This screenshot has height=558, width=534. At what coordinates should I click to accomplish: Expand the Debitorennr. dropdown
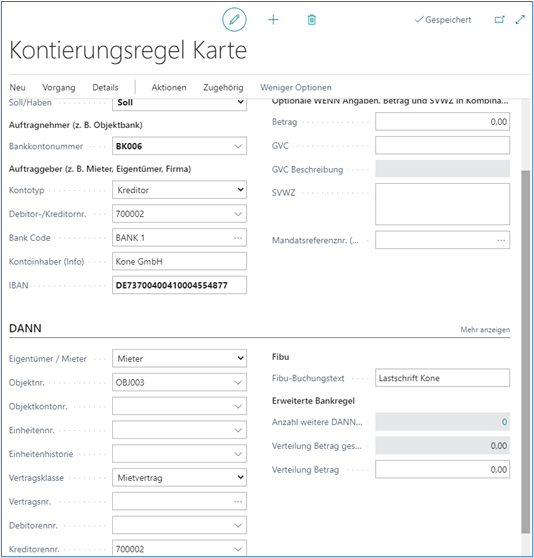(238, 525)
